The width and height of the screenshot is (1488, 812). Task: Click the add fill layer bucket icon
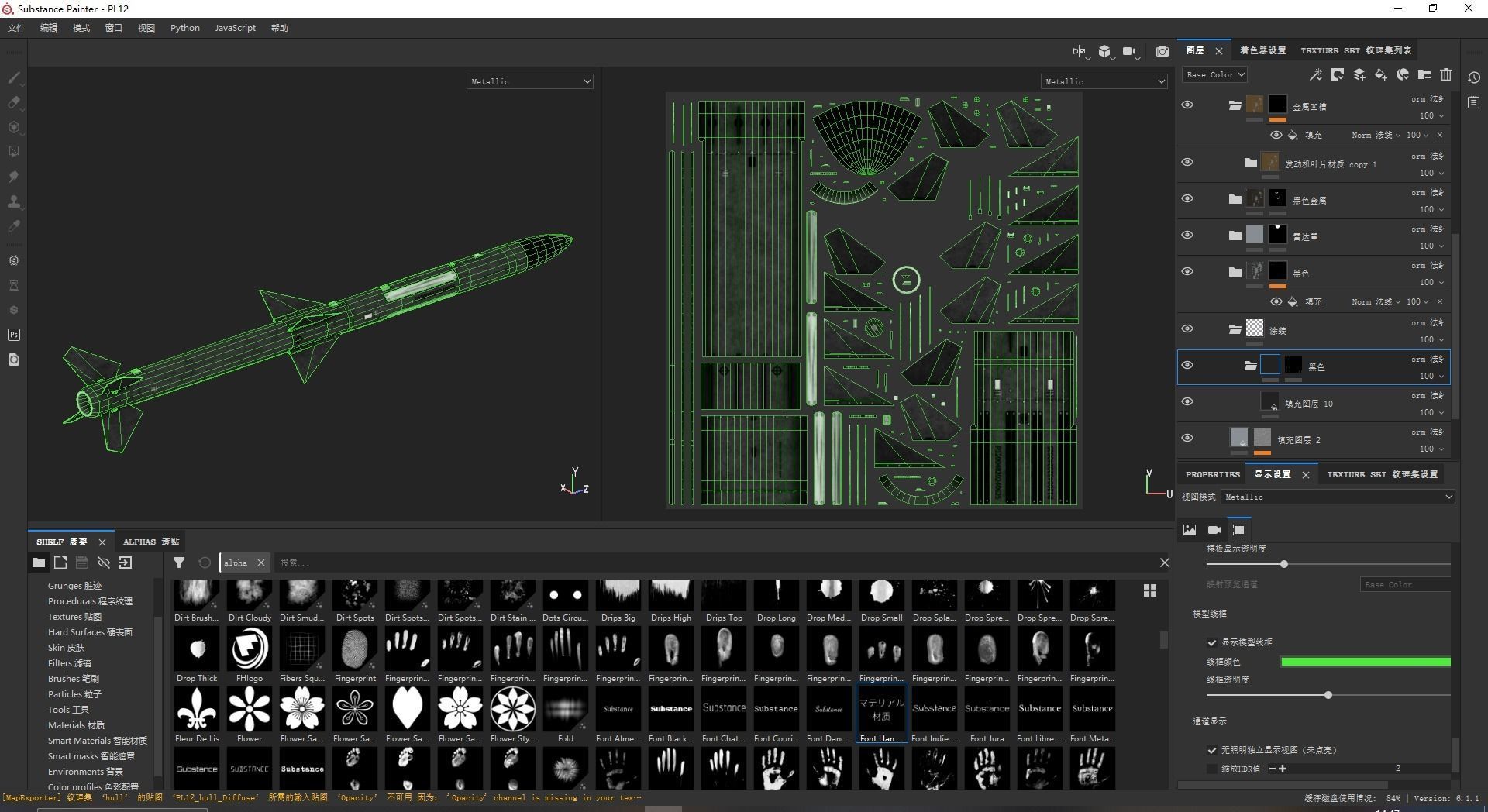point(1381,74)
